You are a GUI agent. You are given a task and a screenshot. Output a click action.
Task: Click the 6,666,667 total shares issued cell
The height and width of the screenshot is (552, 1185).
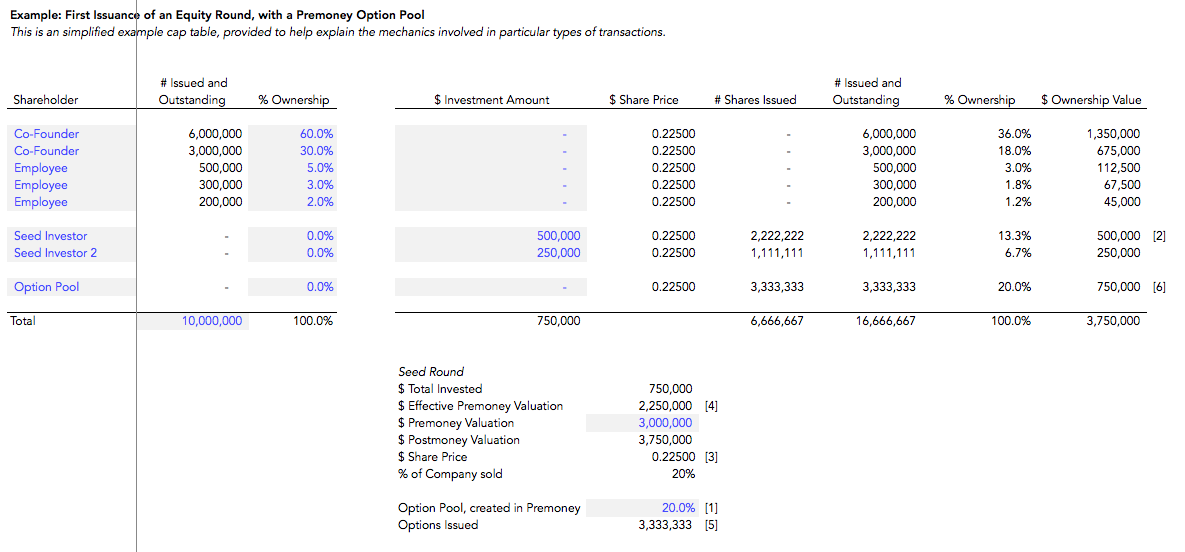point(775,321)
